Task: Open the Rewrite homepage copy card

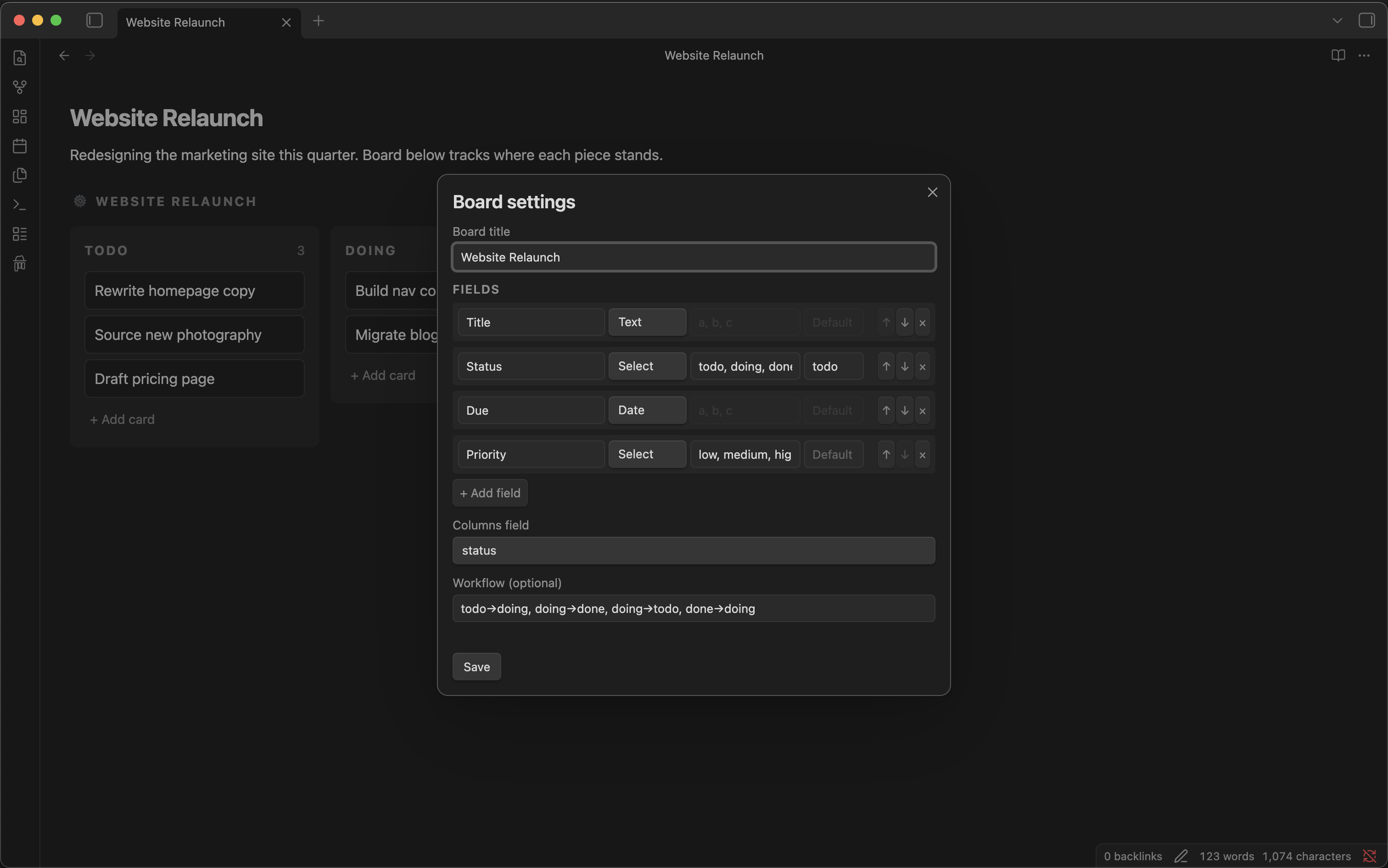Action: pyautogui.click(x=194, y=290)
